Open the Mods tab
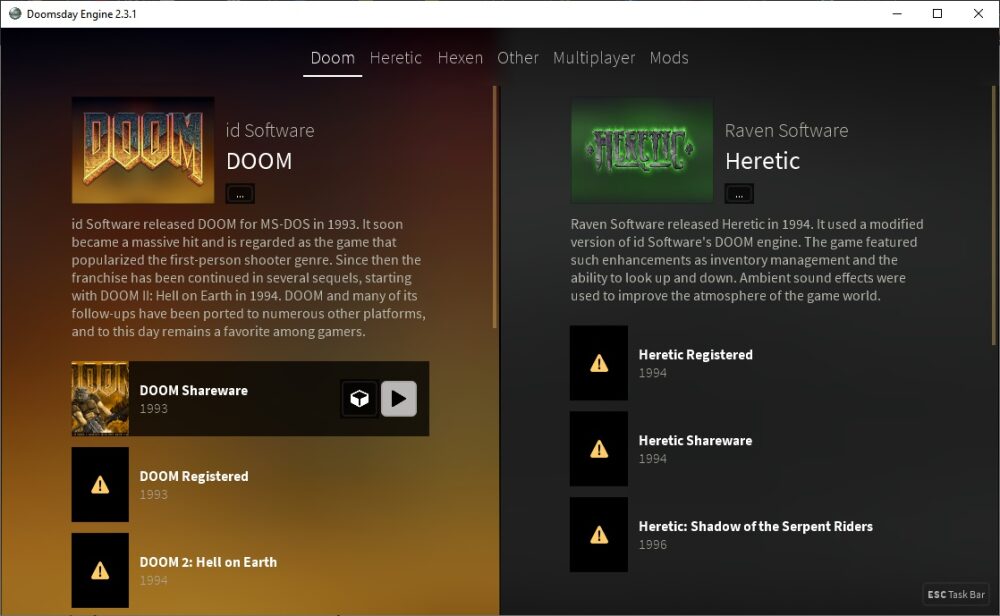This screenshot has width=1000, height=616. [669, 58]
